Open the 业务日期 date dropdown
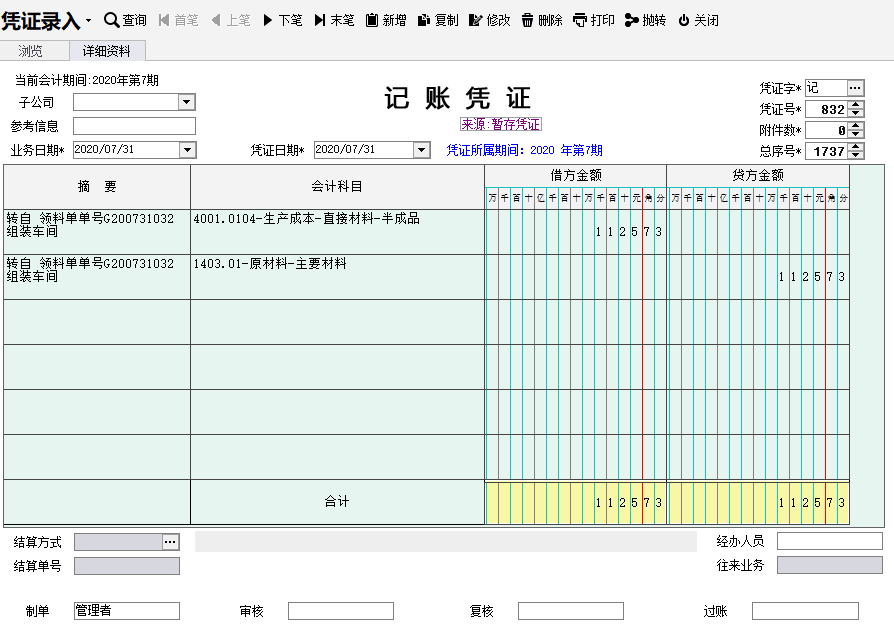The width and height of the screenshot is (894, 635). point(187,150)
